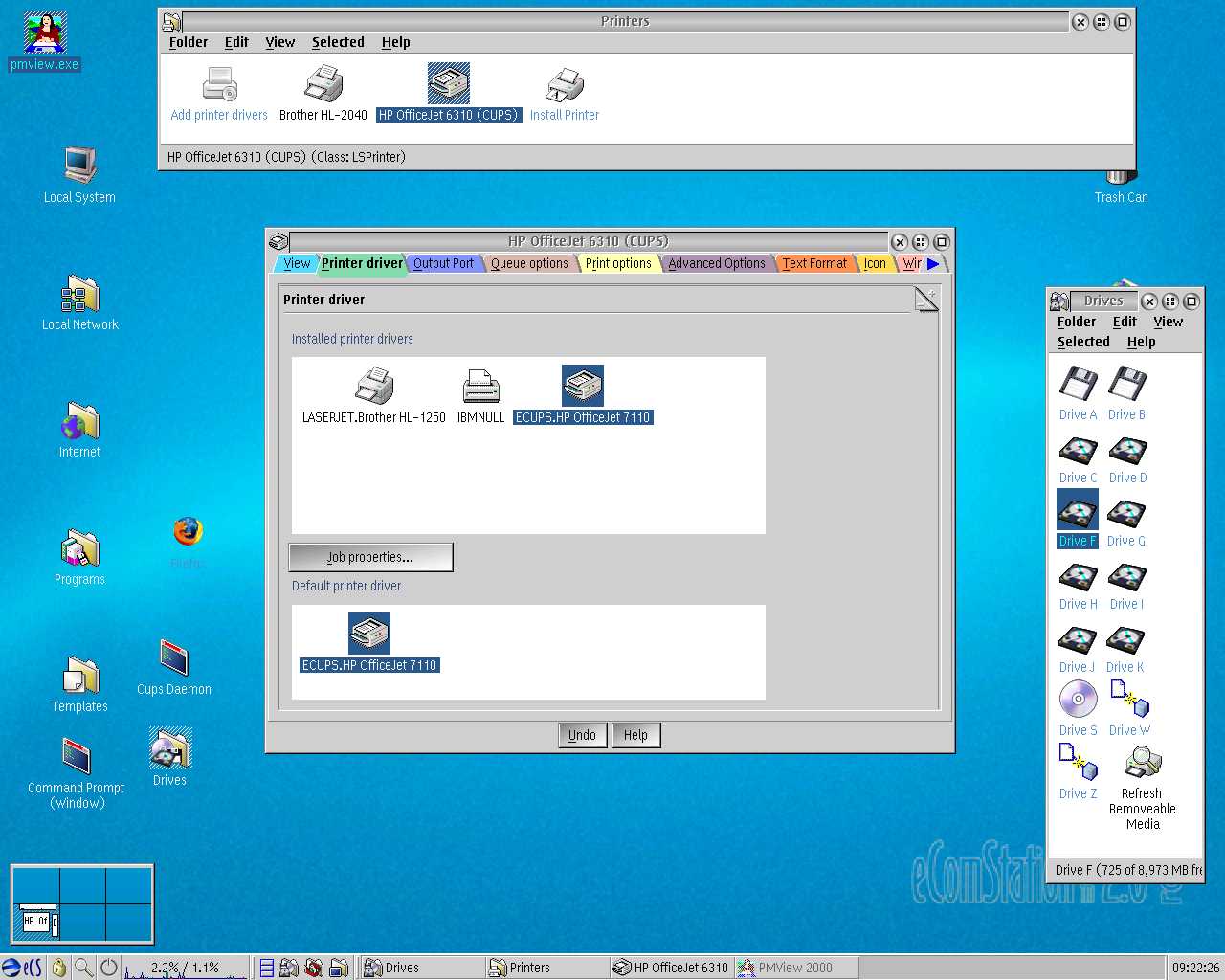The image size is (1225, 980).
Task: Switch to the Queue options tab
Action: (x=529, y=263)
